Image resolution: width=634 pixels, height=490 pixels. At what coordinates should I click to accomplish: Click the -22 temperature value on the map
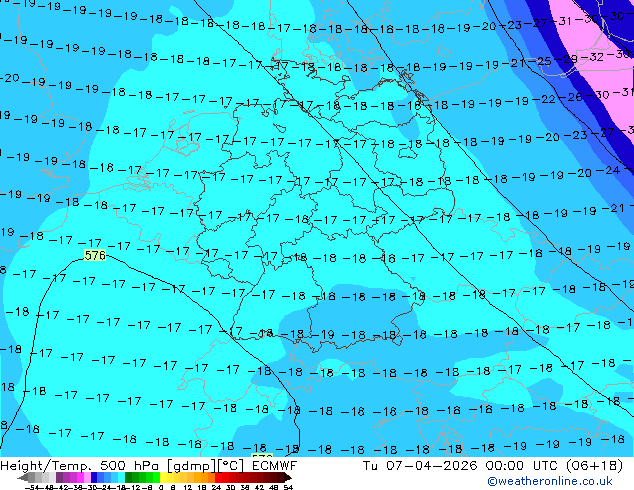545,99
